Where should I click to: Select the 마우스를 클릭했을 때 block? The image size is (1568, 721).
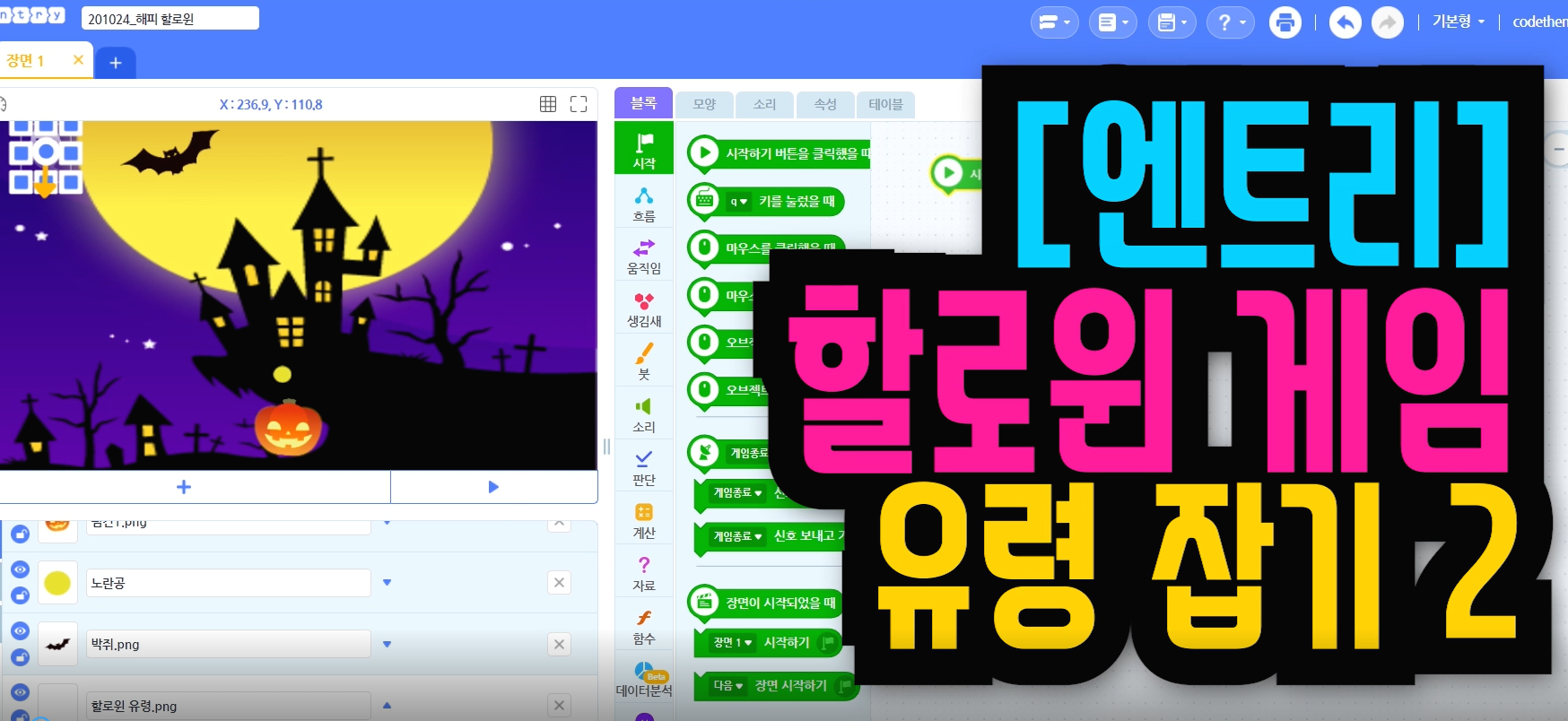(x=766, y=248)
